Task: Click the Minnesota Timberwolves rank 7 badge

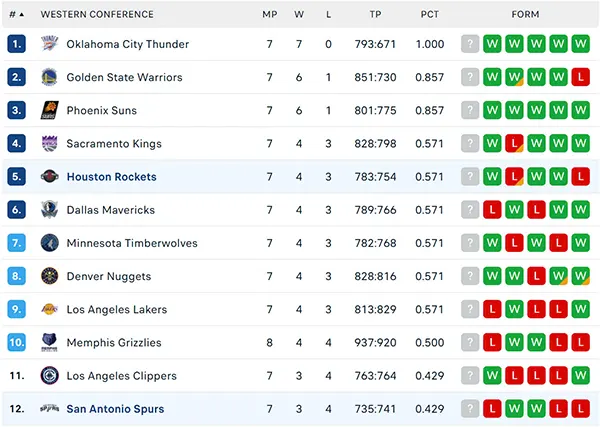Action: [x=16, y=243]
